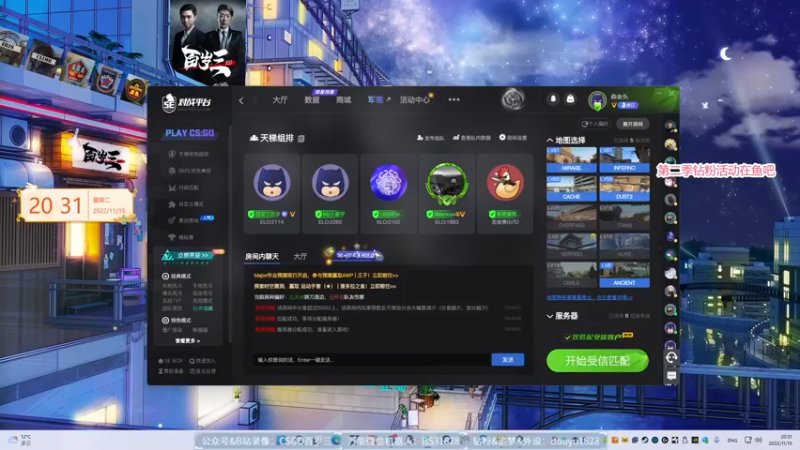Image resolution: width=800 pixels, height=450 pixels.
Task: Start matching with green 开始受信匹配 button
Action: pyautogui.click(x=597, y=361)
